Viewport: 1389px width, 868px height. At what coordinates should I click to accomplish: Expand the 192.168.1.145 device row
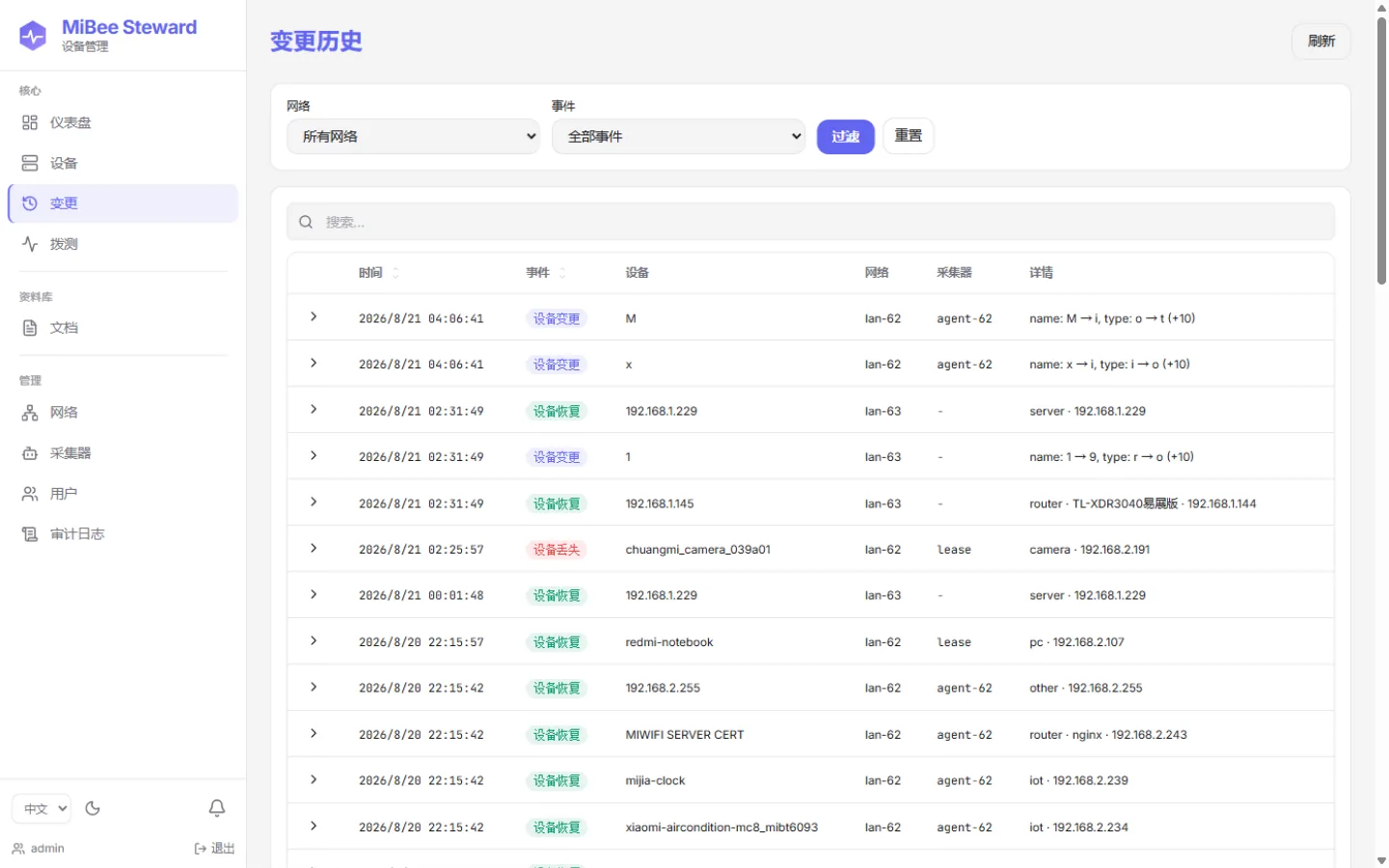(x=313, y=502)
